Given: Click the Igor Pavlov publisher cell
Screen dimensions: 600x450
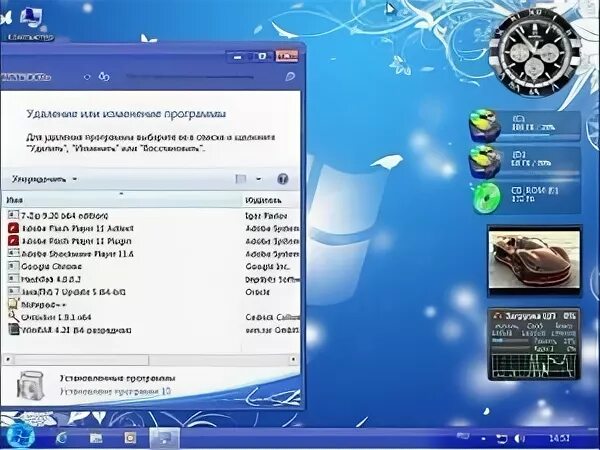Looking at the screenshot, I should pyautogui.click(x=266, y=216).
